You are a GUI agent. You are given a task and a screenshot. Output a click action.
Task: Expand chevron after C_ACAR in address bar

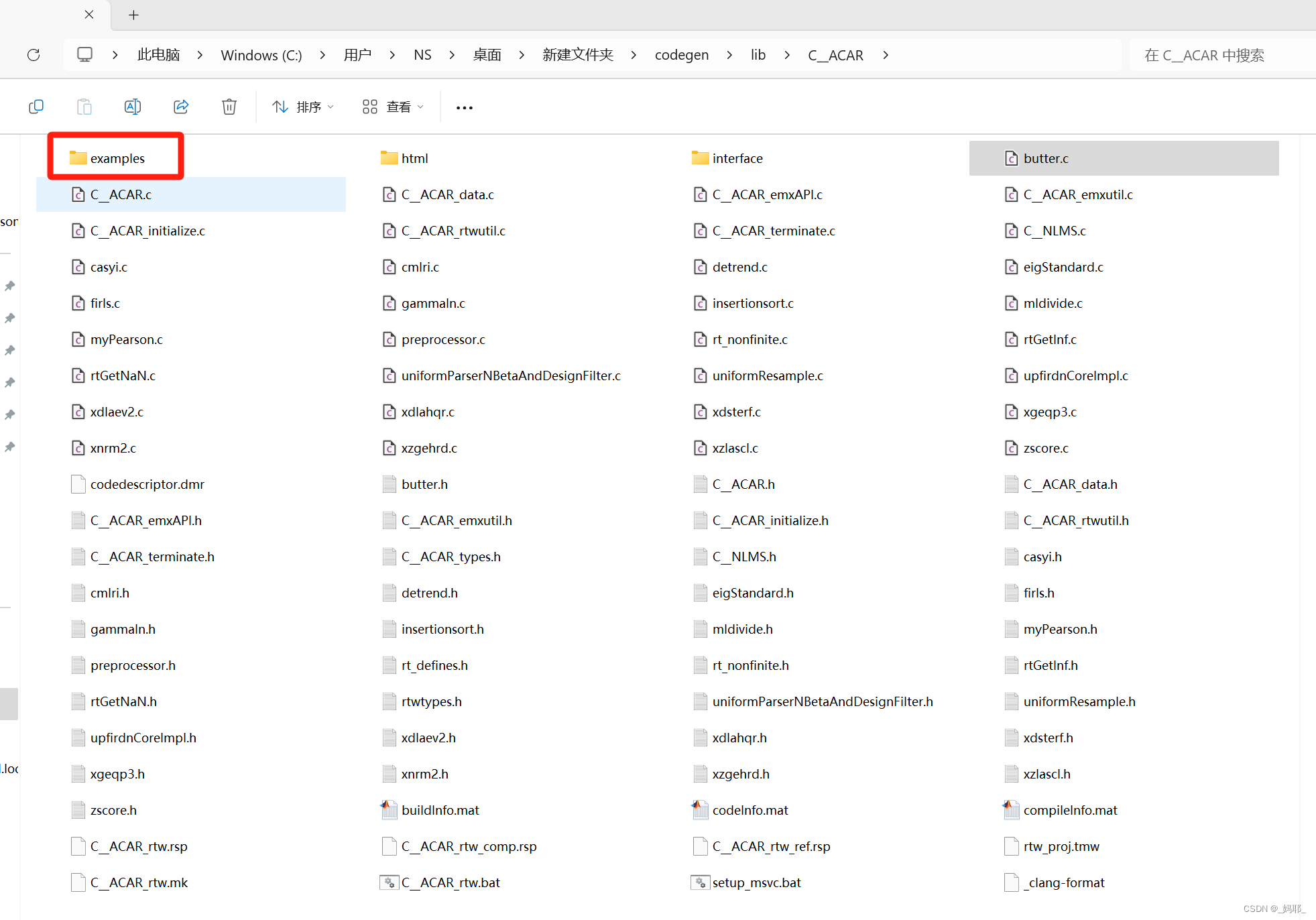[x=886, y=55]
